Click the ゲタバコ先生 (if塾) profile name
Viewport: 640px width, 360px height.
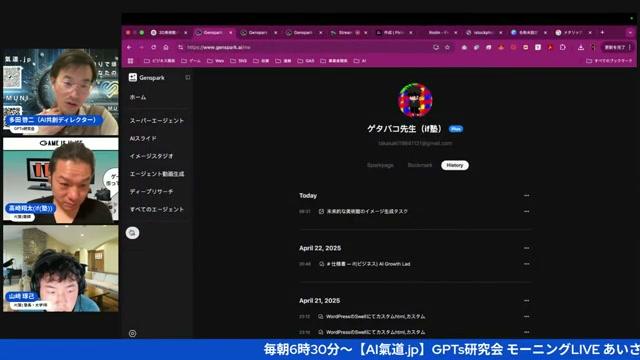(x=404, y=129)
